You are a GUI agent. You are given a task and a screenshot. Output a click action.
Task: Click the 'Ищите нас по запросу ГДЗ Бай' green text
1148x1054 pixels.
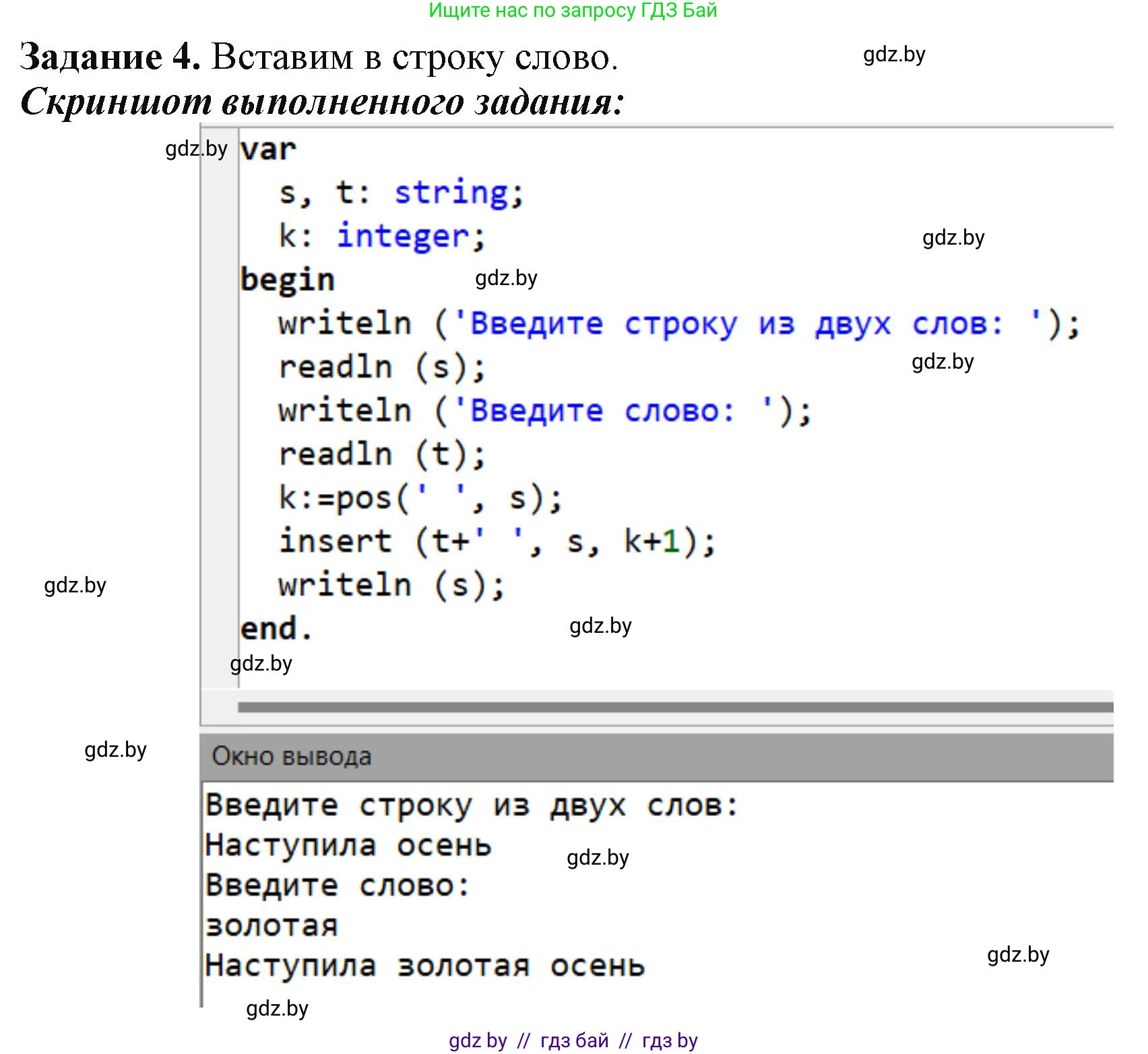click(x=573, y=11)
